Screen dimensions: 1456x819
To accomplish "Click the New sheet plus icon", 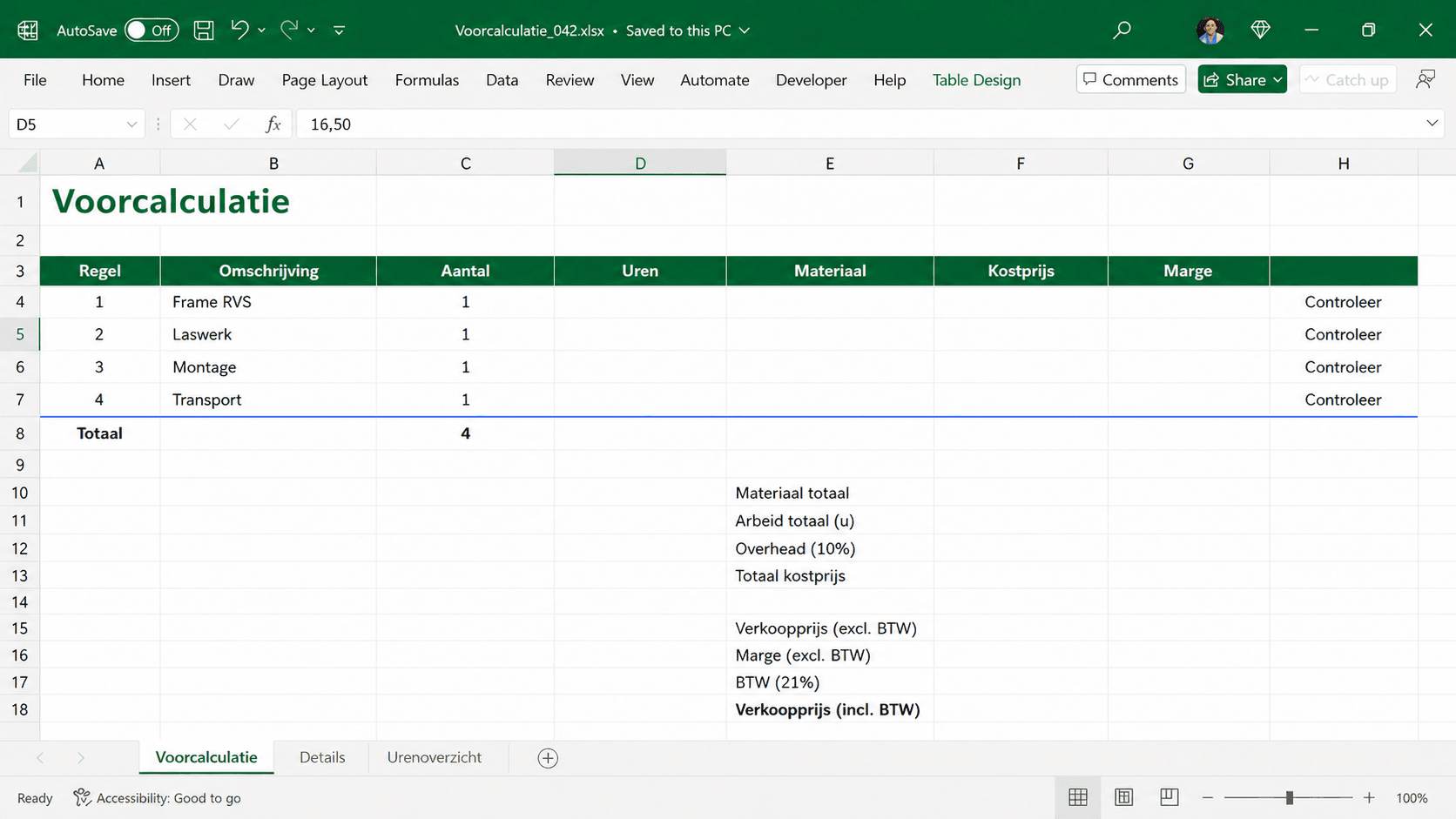I will point(548,758).
